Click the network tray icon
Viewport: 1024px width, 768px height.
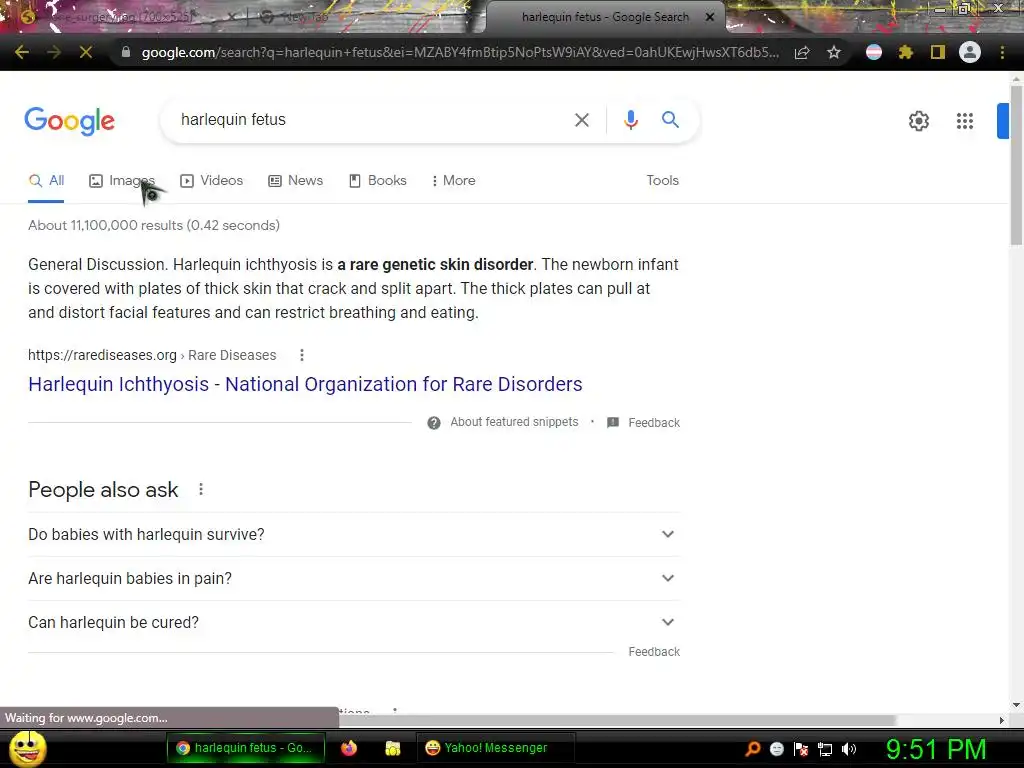click(x=825, y=749)
